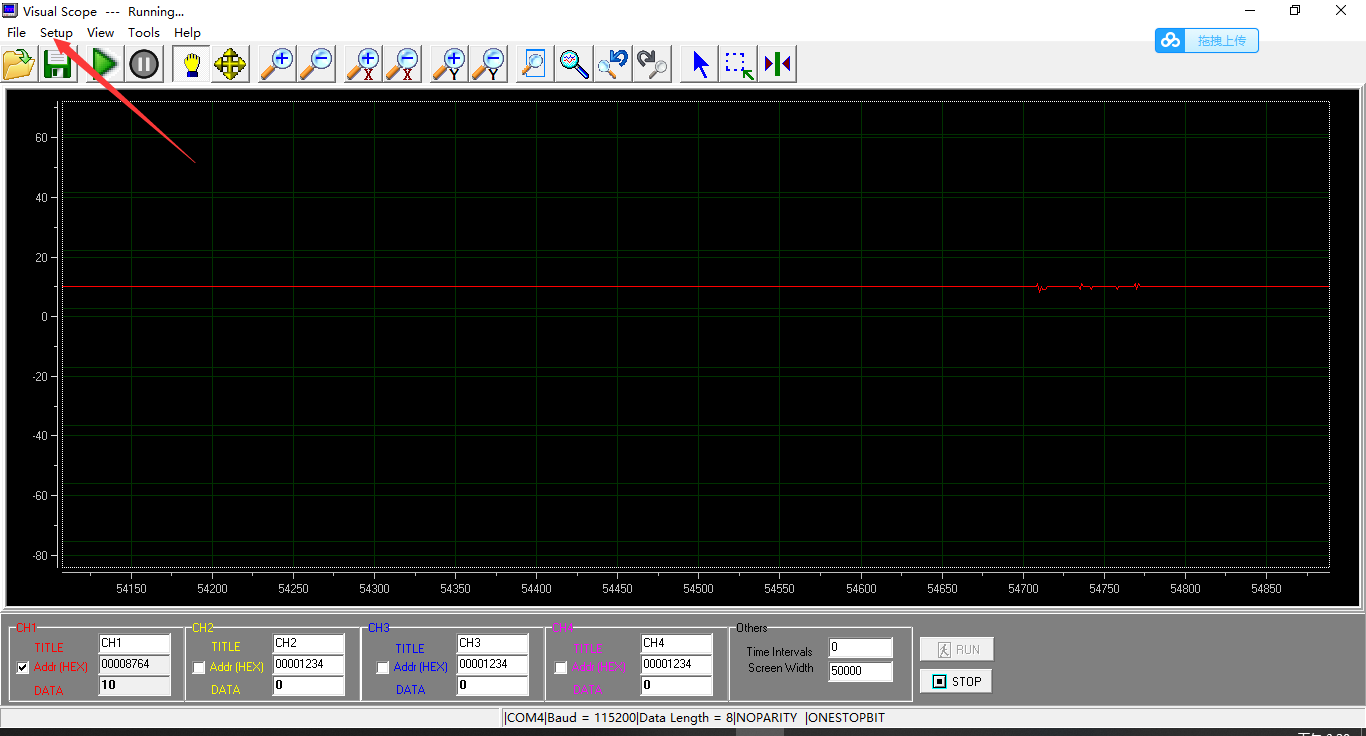This screenshot has width=1366, height=736.
Task: Select the hand pan tool
Action: 190,63
